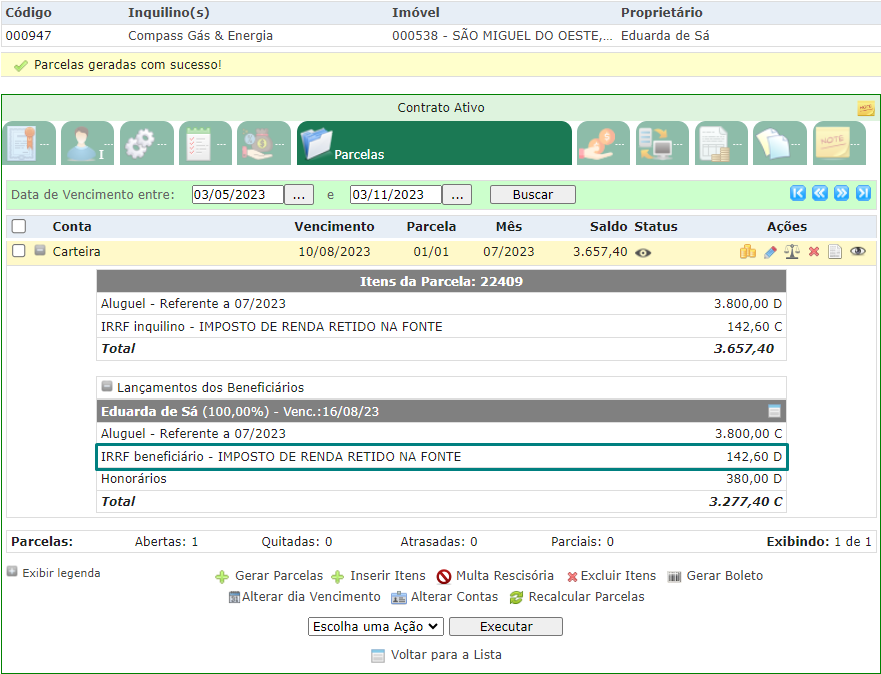881x674 pixels.
Task: Click Carteira balance value 3.657,40
Action: pos(600,252)
